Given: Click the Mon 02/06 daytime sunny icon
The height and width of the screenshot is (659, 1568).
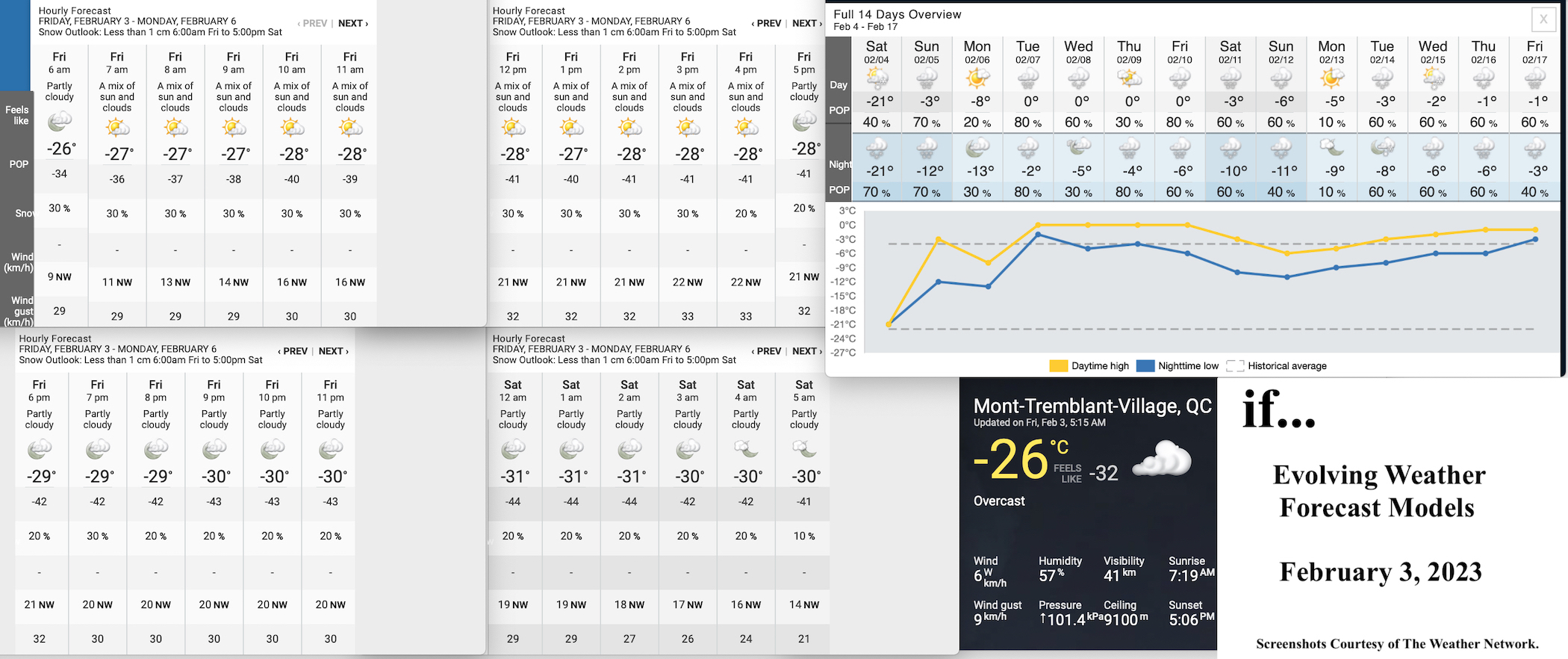Looking at the screenshot, I should pos(977,78).
